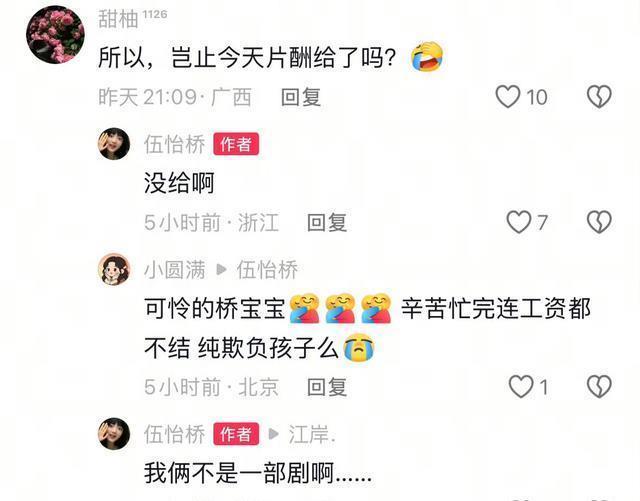Image resolution: width=640 pixels, height=501 pixels.
Task: Tap 伍怡桥 username above '没给啊'
Action: pos(174,144)
